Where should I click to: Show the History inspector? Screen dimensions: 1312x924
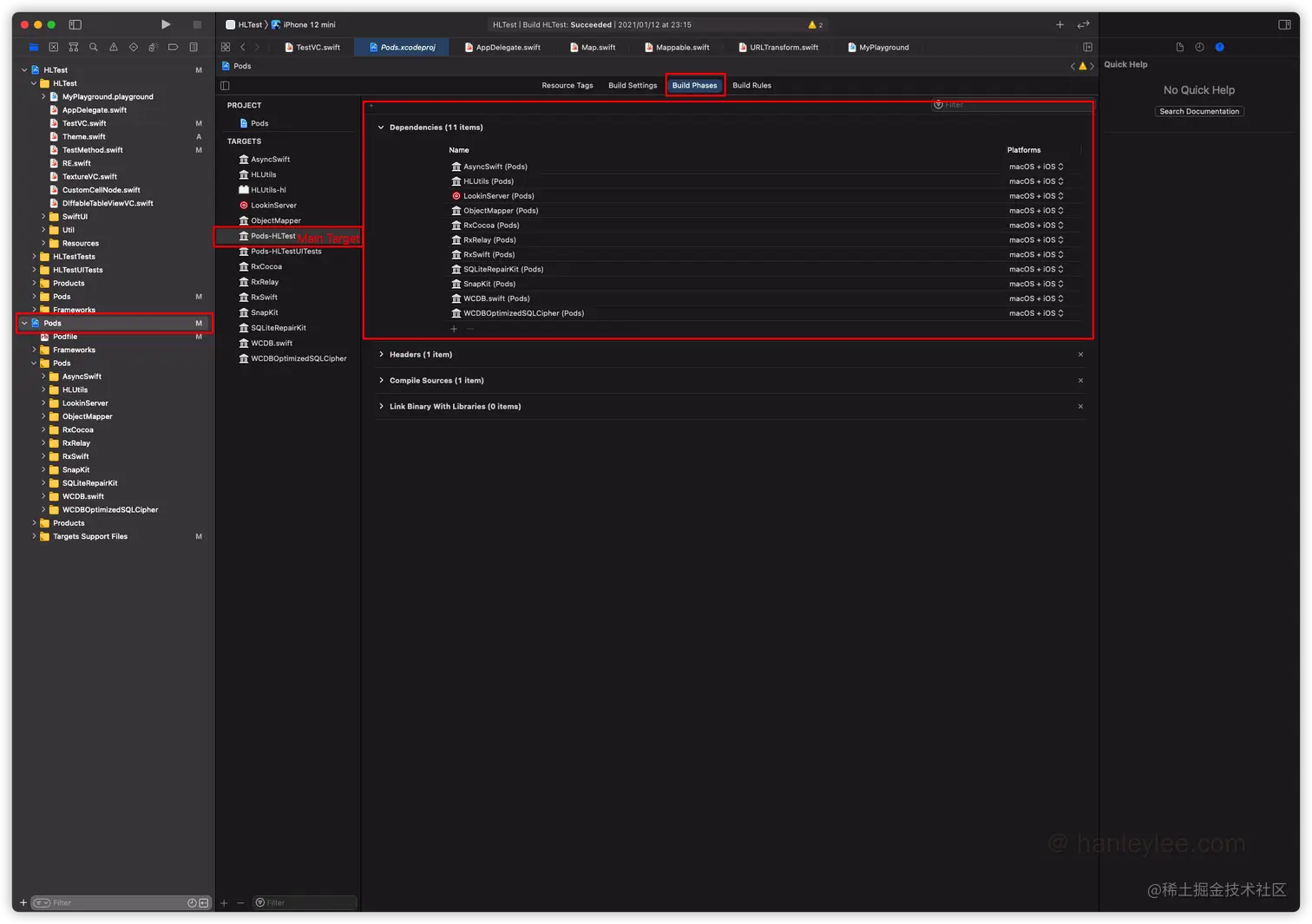click(1199, 47)
